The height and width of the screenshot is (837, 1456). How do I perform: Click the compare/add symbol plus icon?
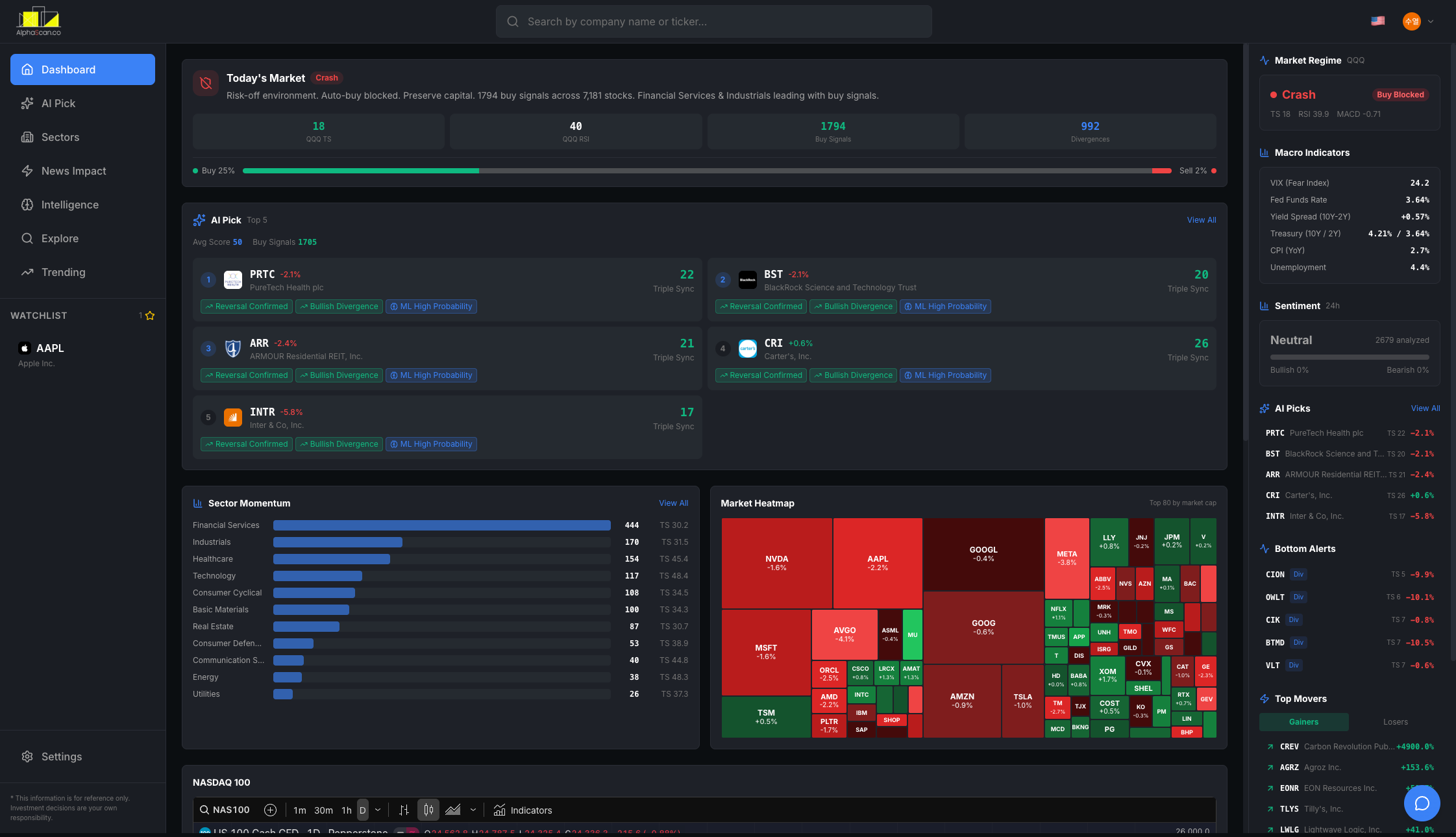[x=270, y=810]
